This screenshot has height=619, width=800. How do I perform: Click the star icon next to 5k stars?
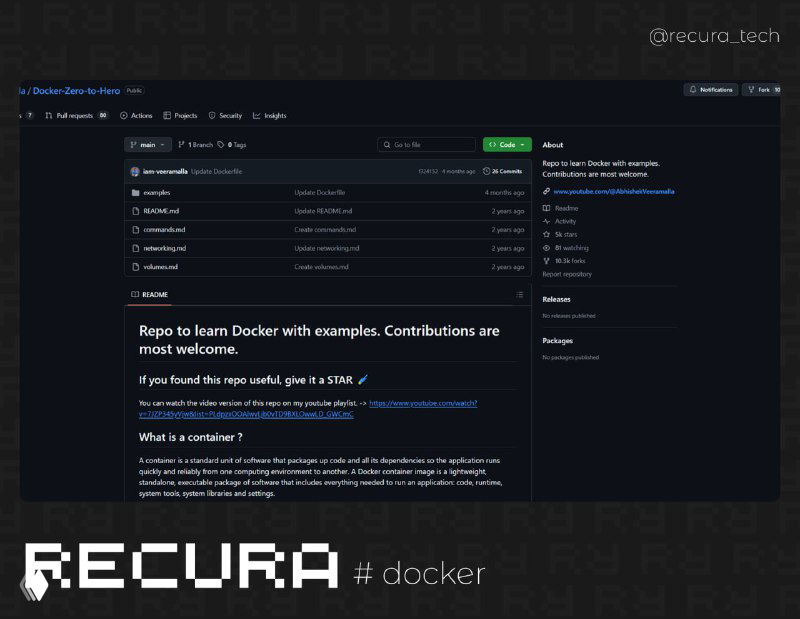click(545, 234)
